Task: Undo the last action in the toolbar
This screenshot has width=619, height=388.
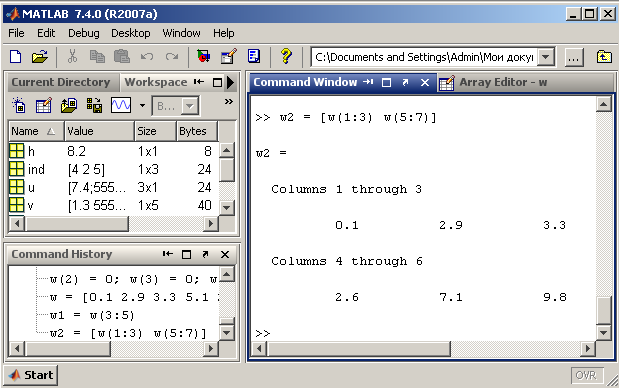Action: 147,57
